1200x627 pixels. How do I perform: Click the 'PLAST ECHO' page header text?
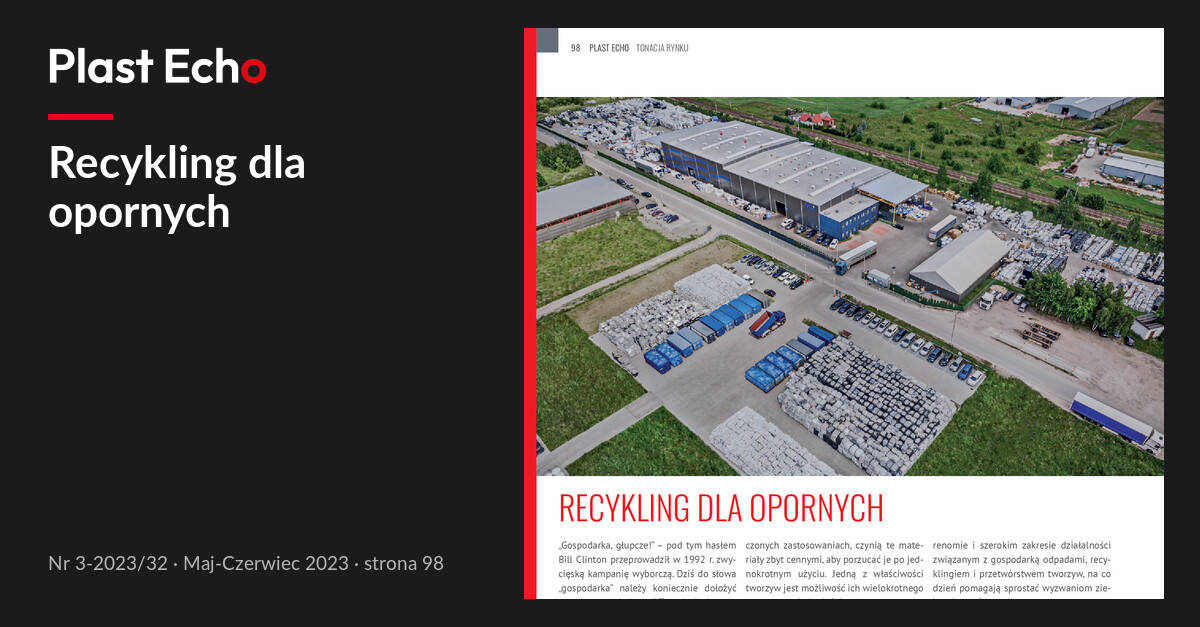(609, 48)
